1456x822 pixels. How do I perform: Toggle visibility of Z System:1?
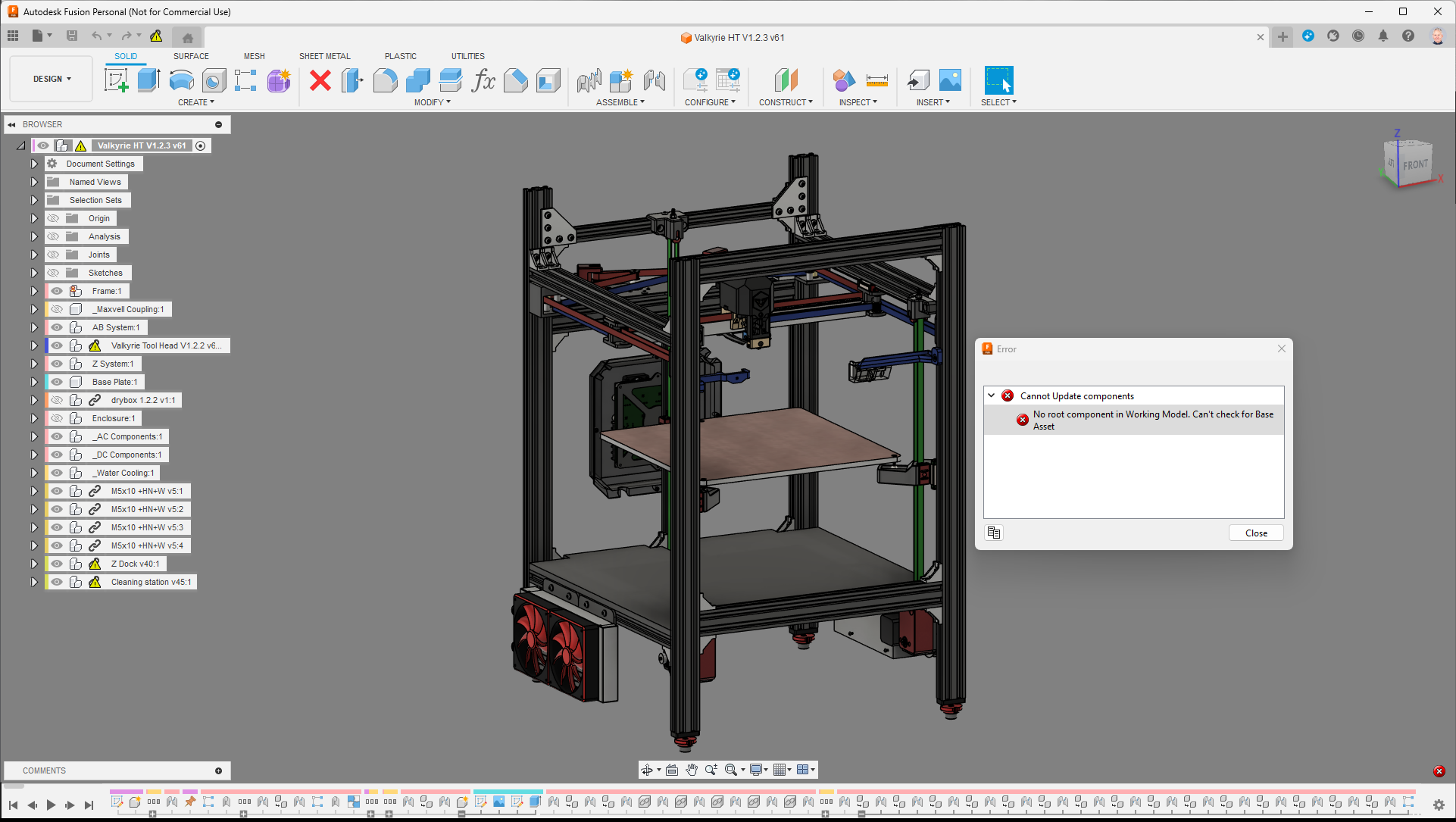point(57,364)
